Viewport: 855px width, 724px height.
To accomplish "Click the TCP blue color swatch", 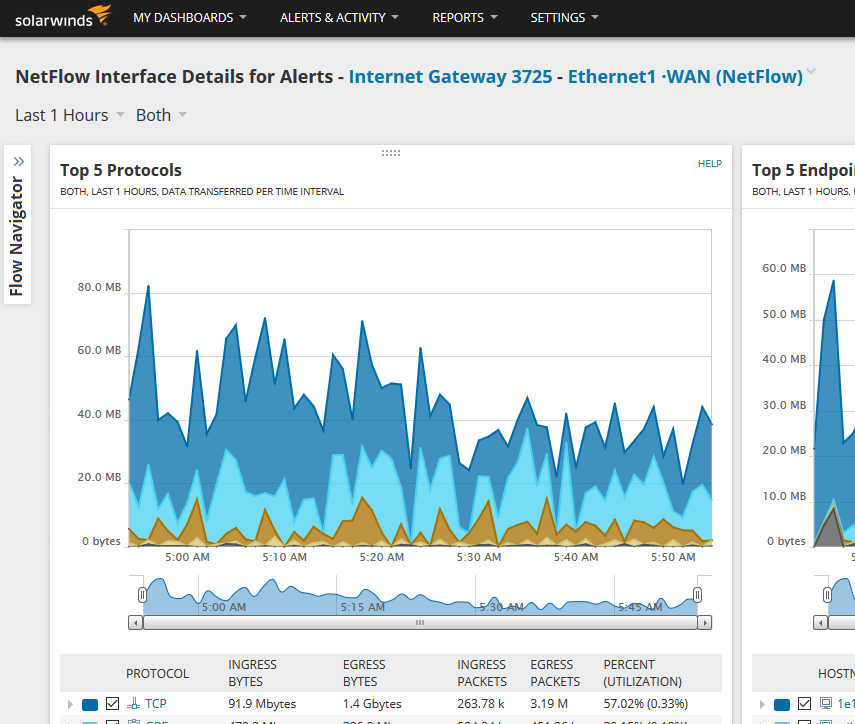I will click(90, 704).
